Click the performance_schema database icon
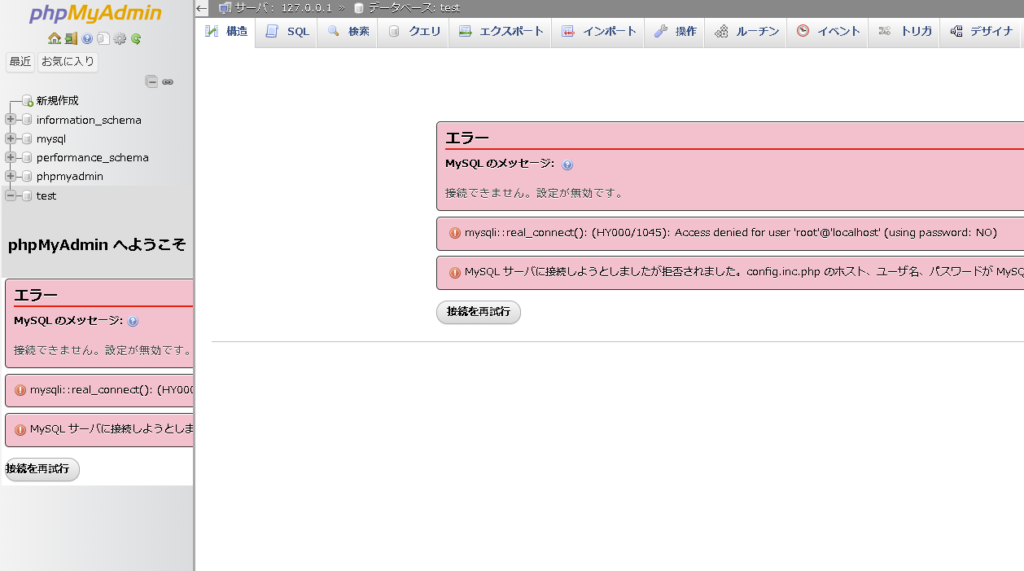 coord(27,157)
